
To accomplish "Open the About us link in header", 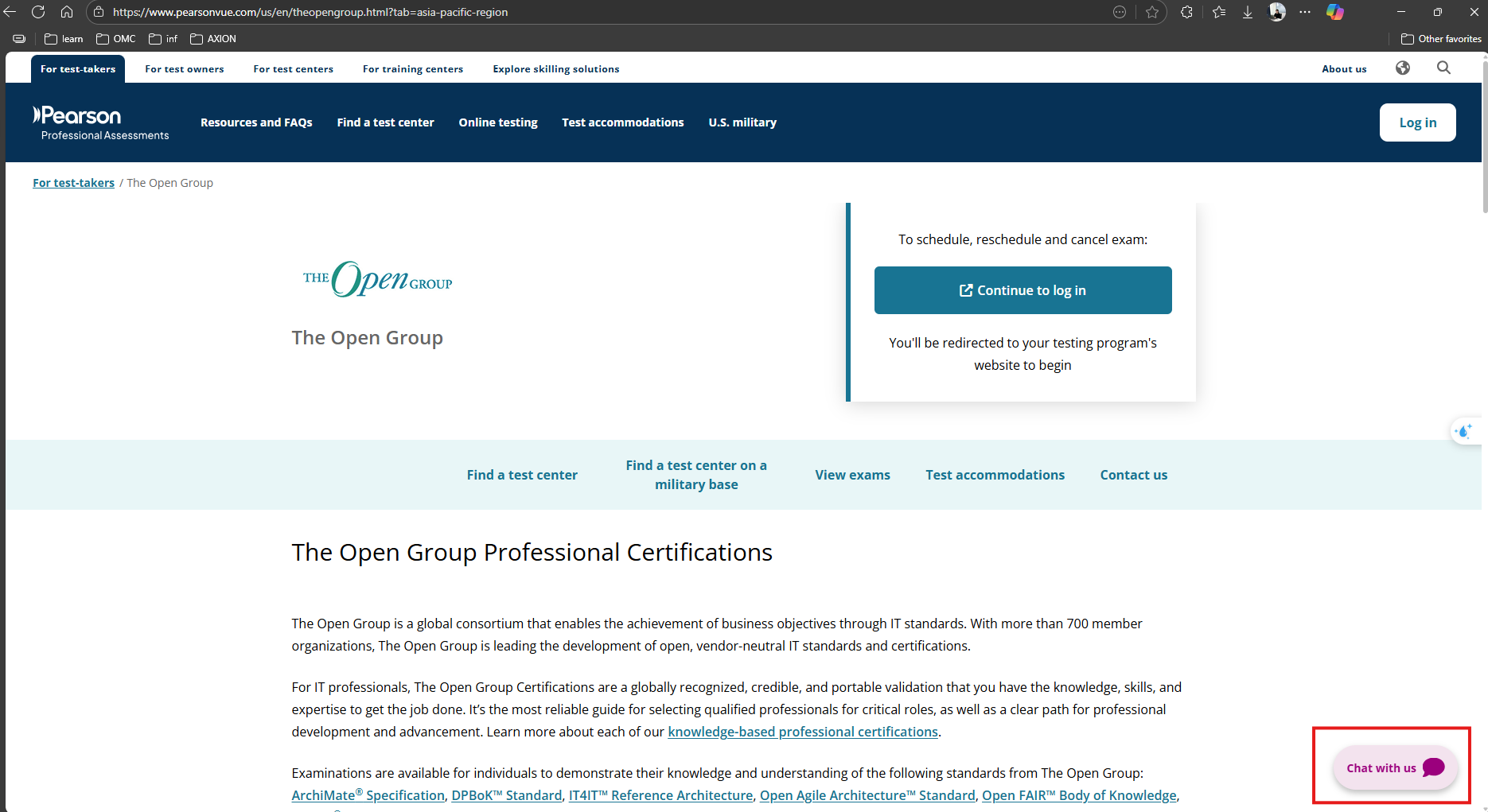I will pos(1344,69).
